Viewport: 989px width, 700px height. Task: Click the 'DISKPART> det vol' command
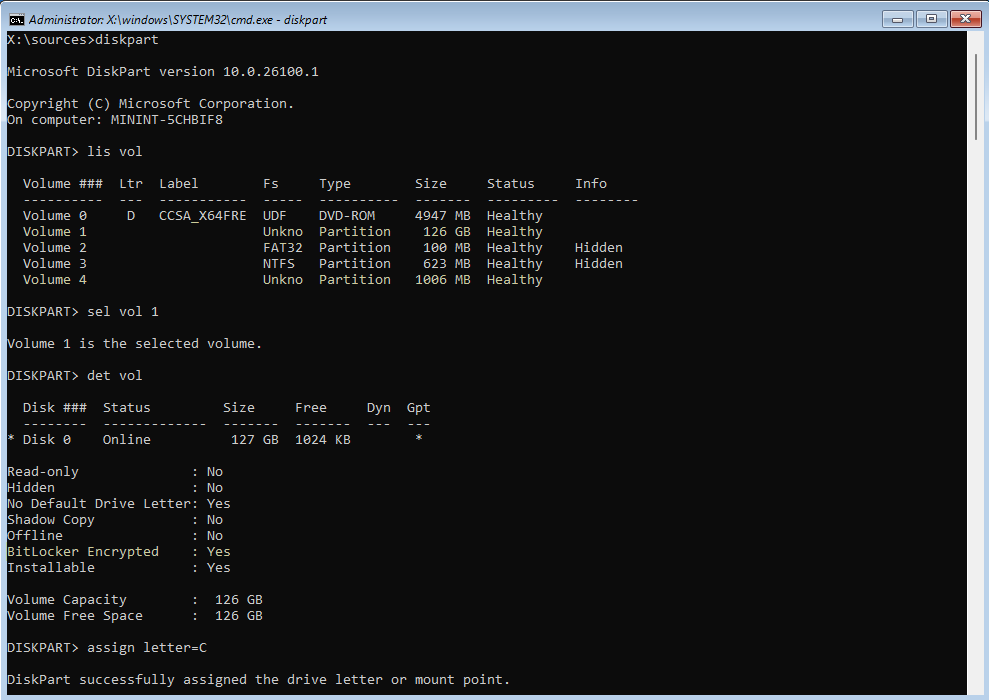point(74,376)
